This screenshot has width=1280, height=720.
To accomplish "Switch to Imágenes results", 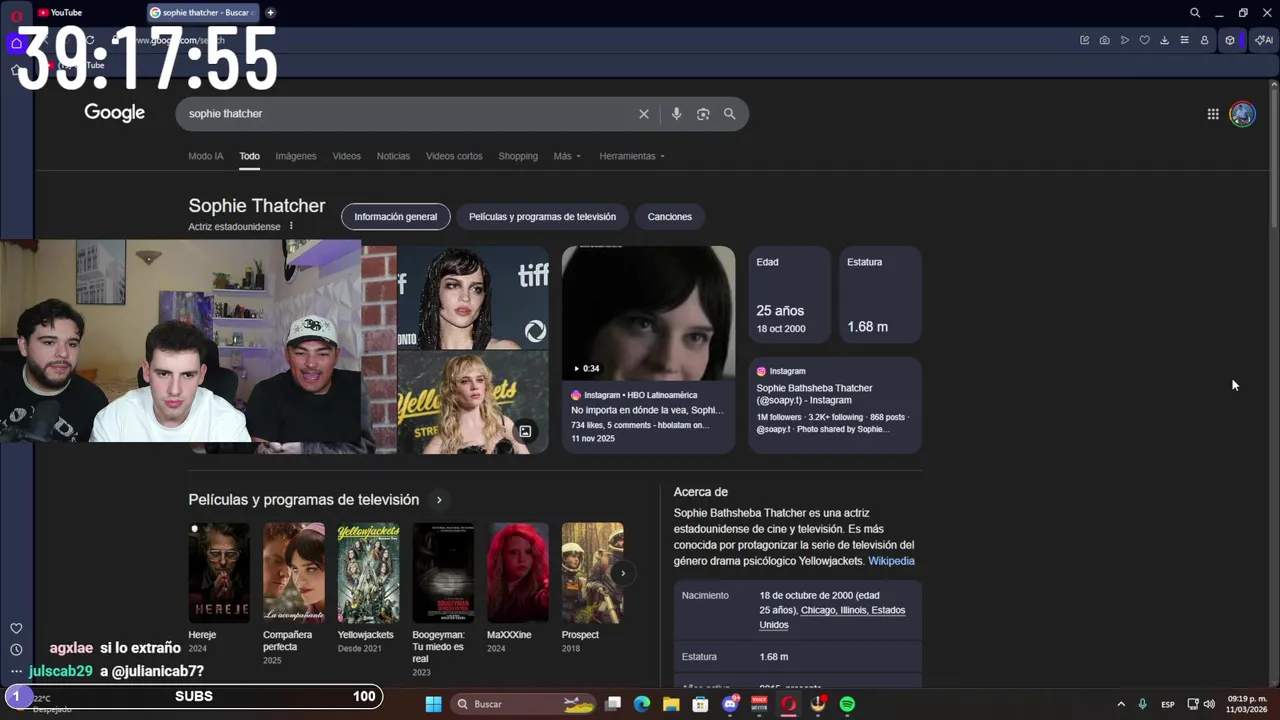I will [296, 156].
